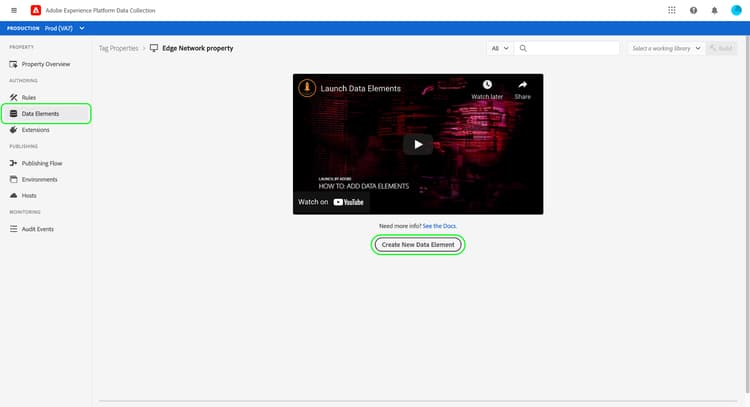Open the notifications bell icon

pyautogui.click(x=714, y=10)
